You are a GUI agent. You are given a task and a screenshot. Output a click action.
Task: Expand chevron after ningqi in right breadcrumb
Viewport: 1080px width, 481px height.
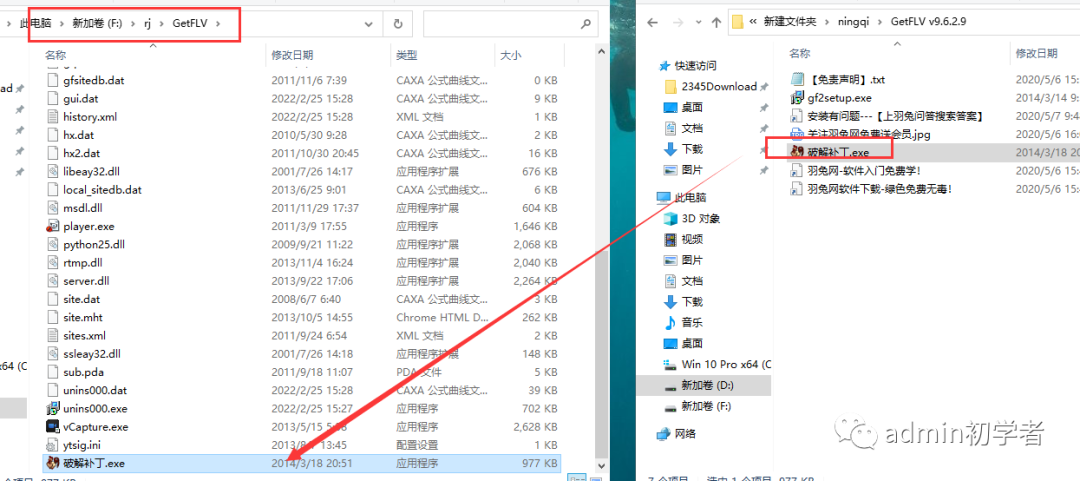click(880, 22)
